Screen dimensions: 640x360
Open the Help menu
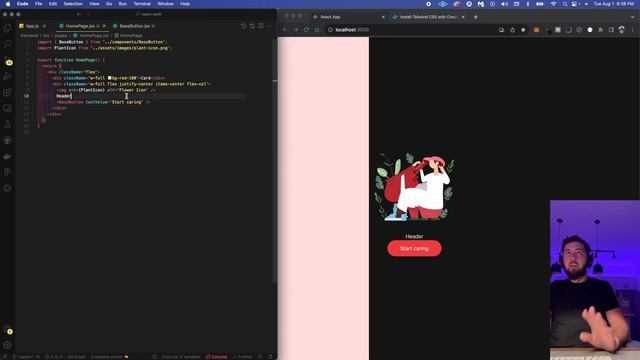click(x=185, y=4)
